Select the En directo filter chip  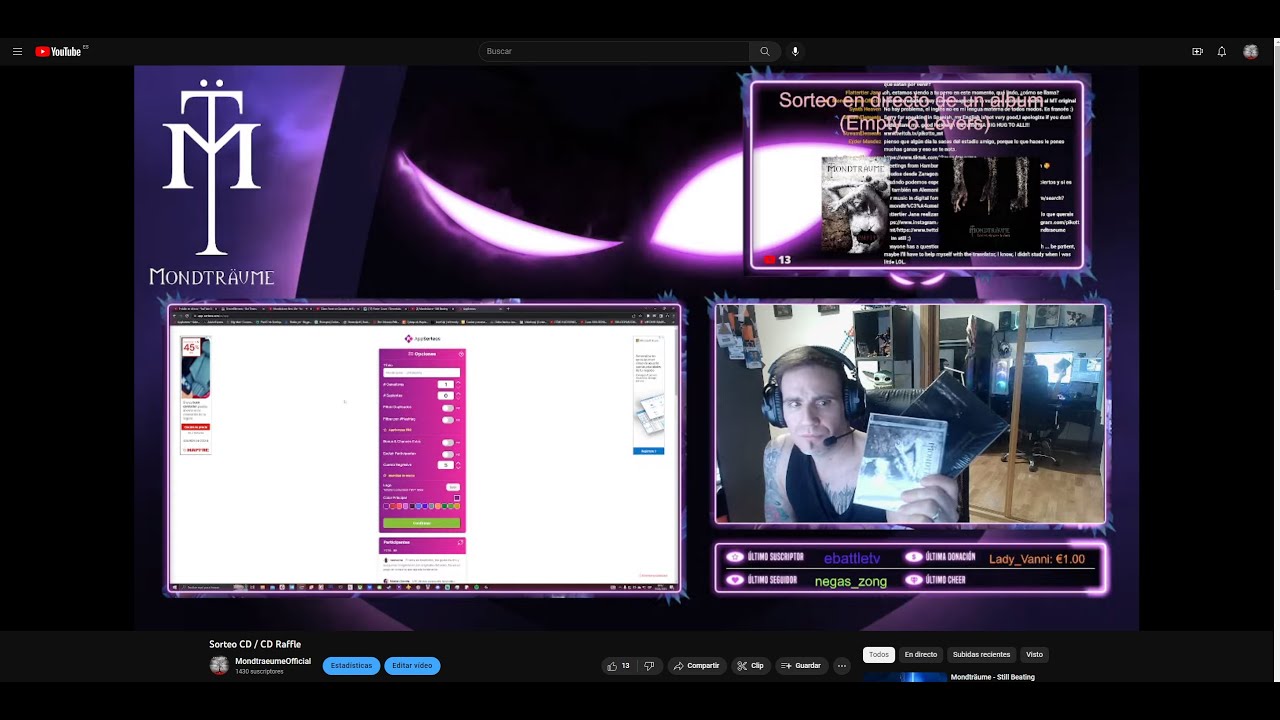point(921,655)
